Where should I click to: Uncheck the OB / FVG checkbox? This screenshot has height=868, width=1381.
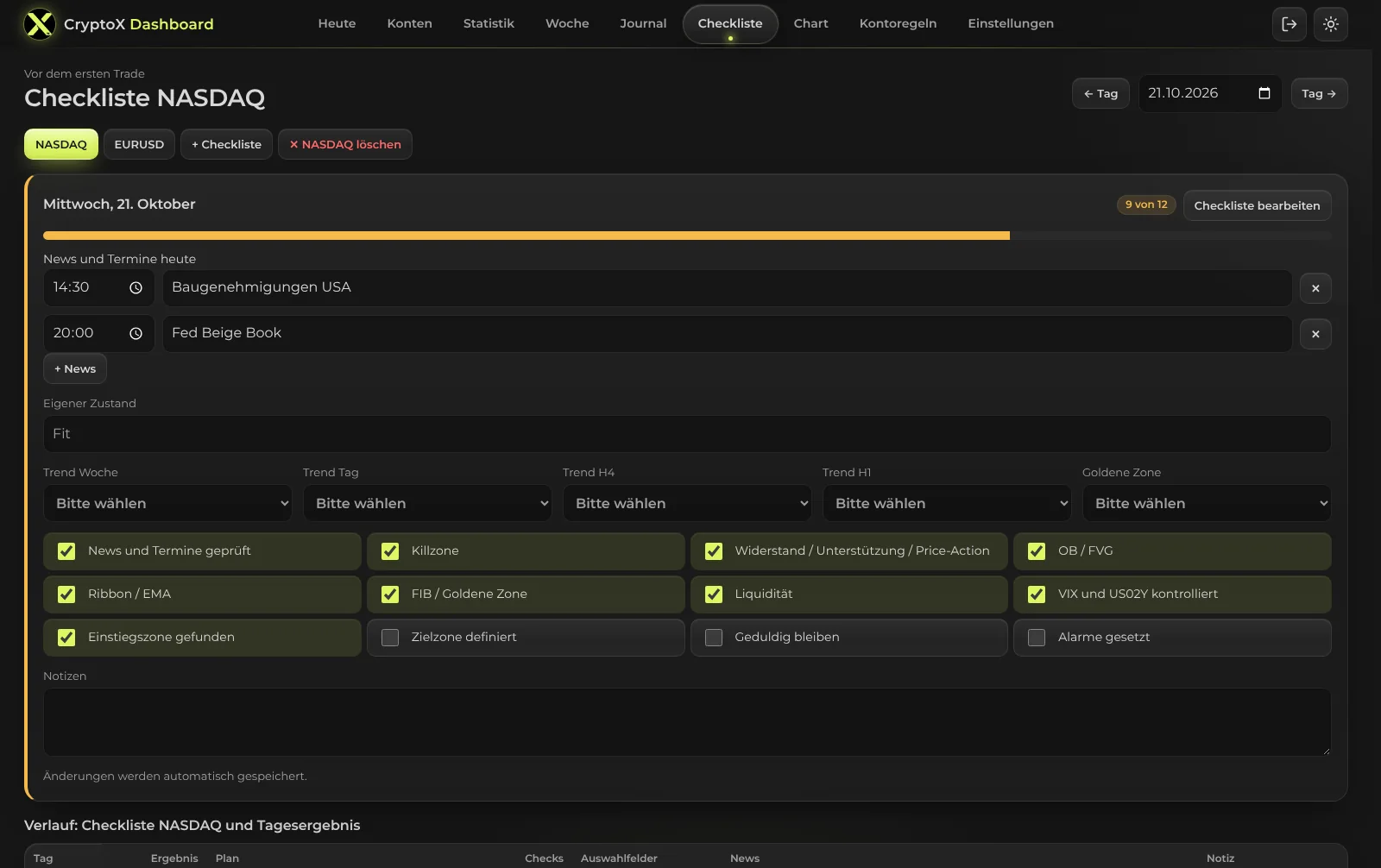(1037, 551)
